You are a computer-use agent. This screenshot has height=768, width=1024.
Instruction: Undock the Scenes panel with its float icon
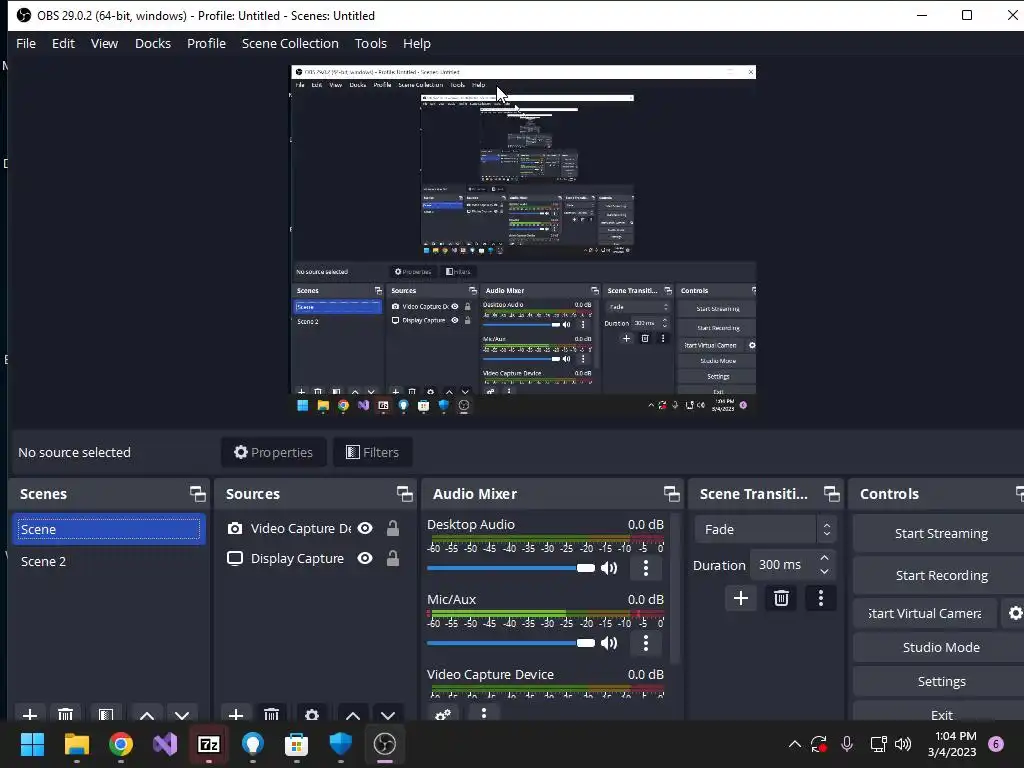[x=197, y=494]
